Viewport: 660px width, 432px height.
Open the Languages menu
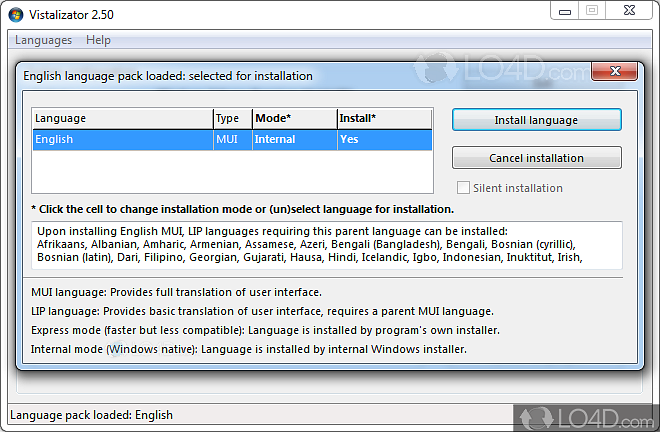click(x=43, y=40)
